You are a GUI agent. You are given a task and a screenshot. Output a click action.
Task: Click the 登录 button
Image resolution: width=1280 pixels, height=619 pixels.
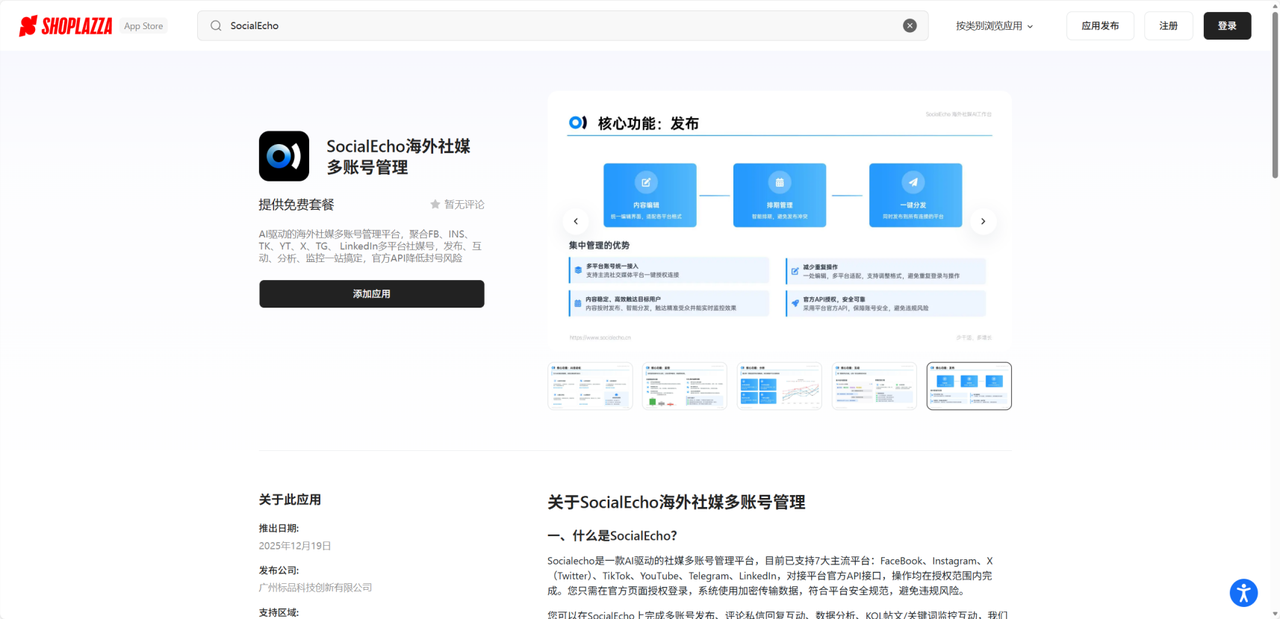click(x=1227, y=25)
